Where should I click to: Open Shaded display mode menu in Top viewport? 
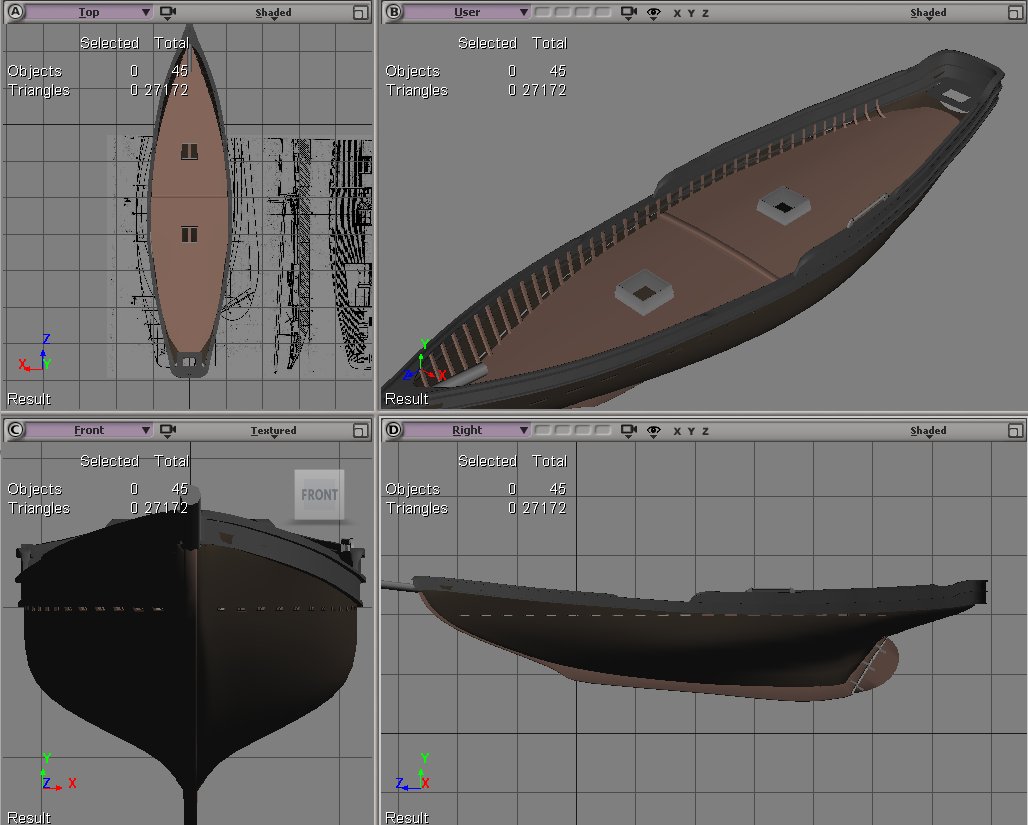coord(273,13)
